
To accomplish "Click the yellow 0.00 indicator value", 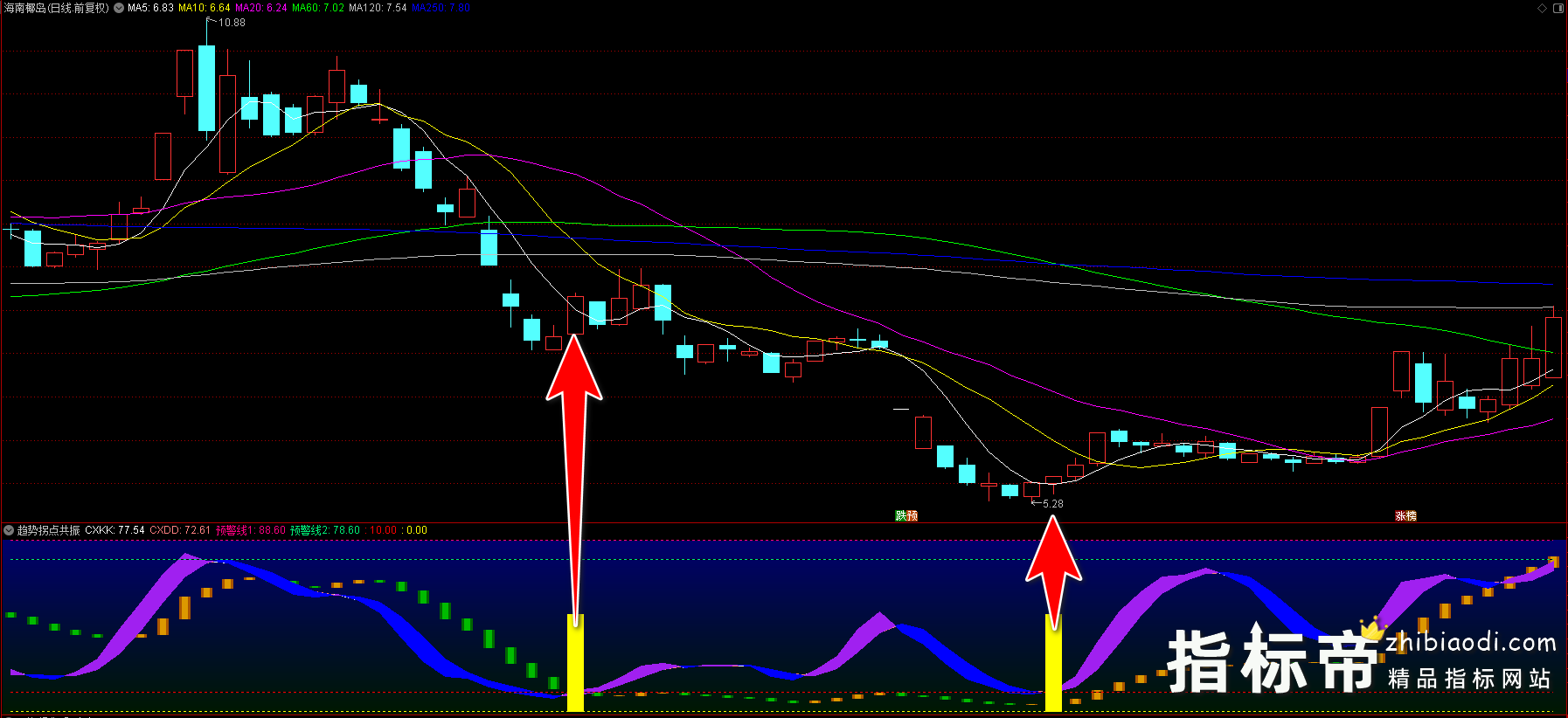I will (x=415, y=530).
